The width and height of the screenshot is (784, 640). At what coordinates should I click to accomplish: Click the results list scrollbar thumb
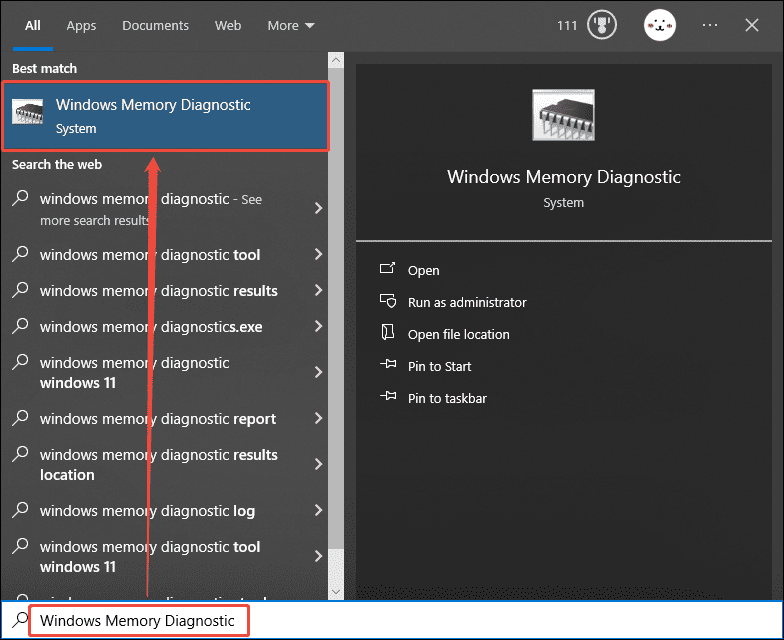click(x=336, y=309)
